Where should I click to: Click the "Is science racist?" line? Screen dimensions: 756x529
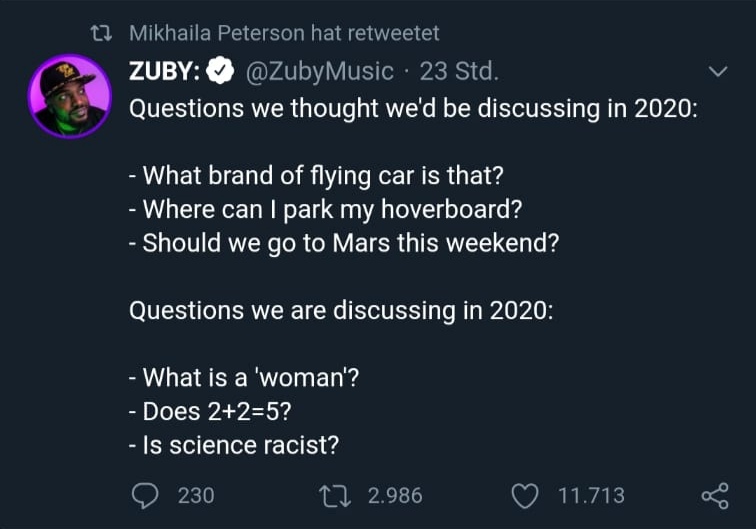235,444
